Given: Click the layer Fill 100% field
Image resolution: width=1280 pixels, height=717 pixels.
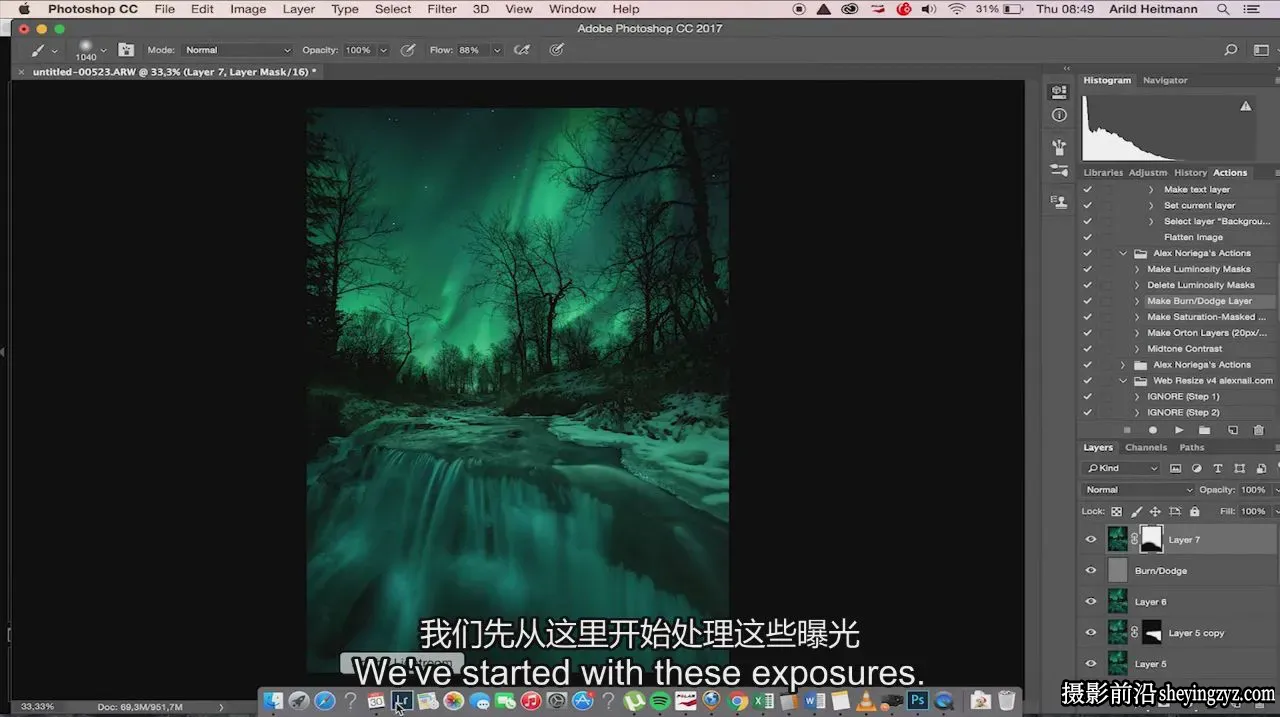Looking at the screenshot, I should point(1252,511).
